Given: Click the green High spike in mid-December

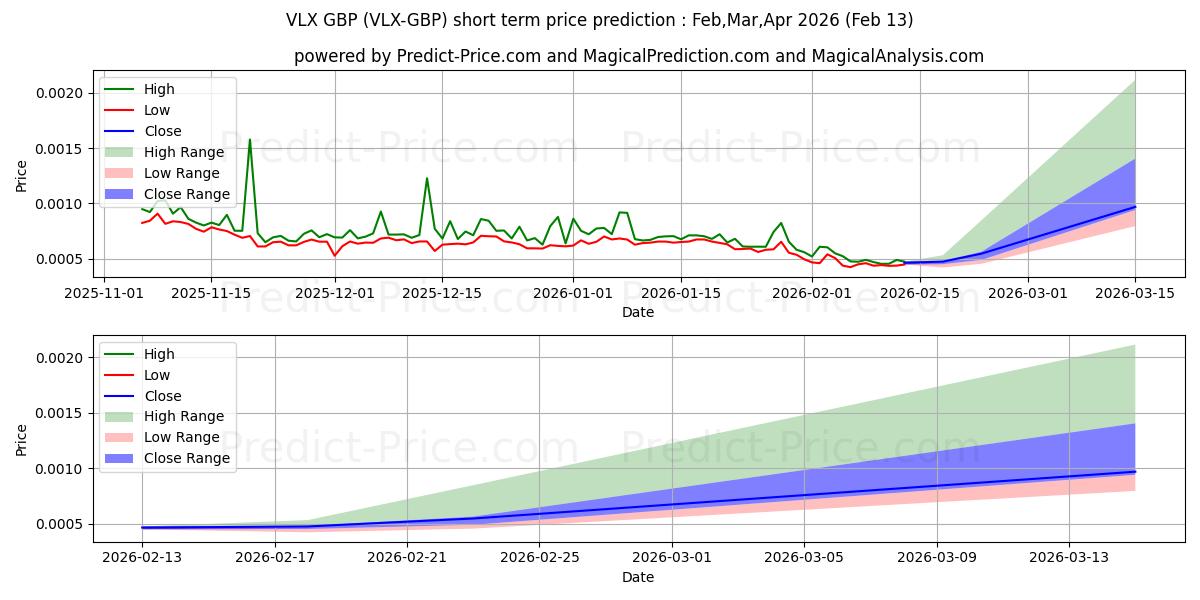Looking at the screenshot, I should (x=427, y=179).
